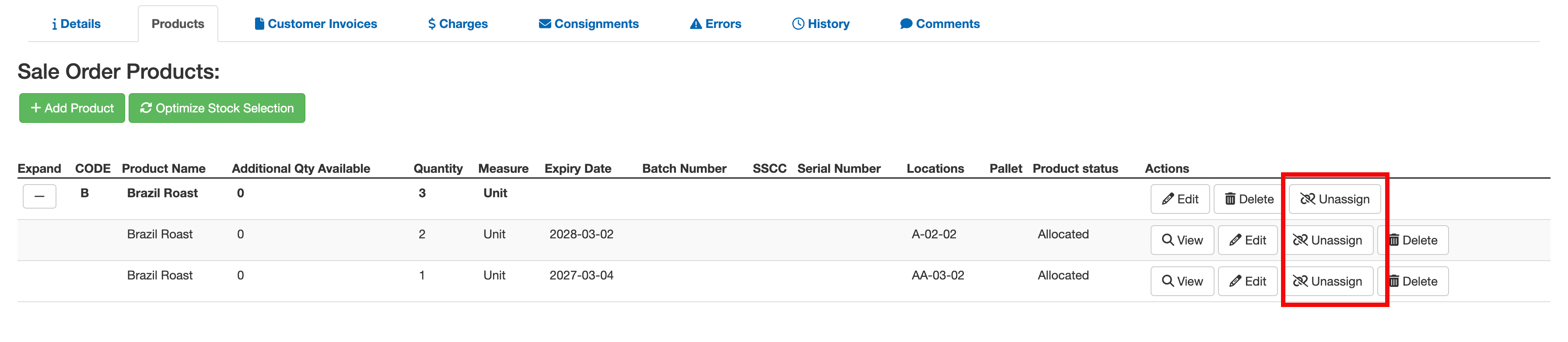
Task: Delete the allocation expiring 2028-03-02
Action: tap(1414, 241)
